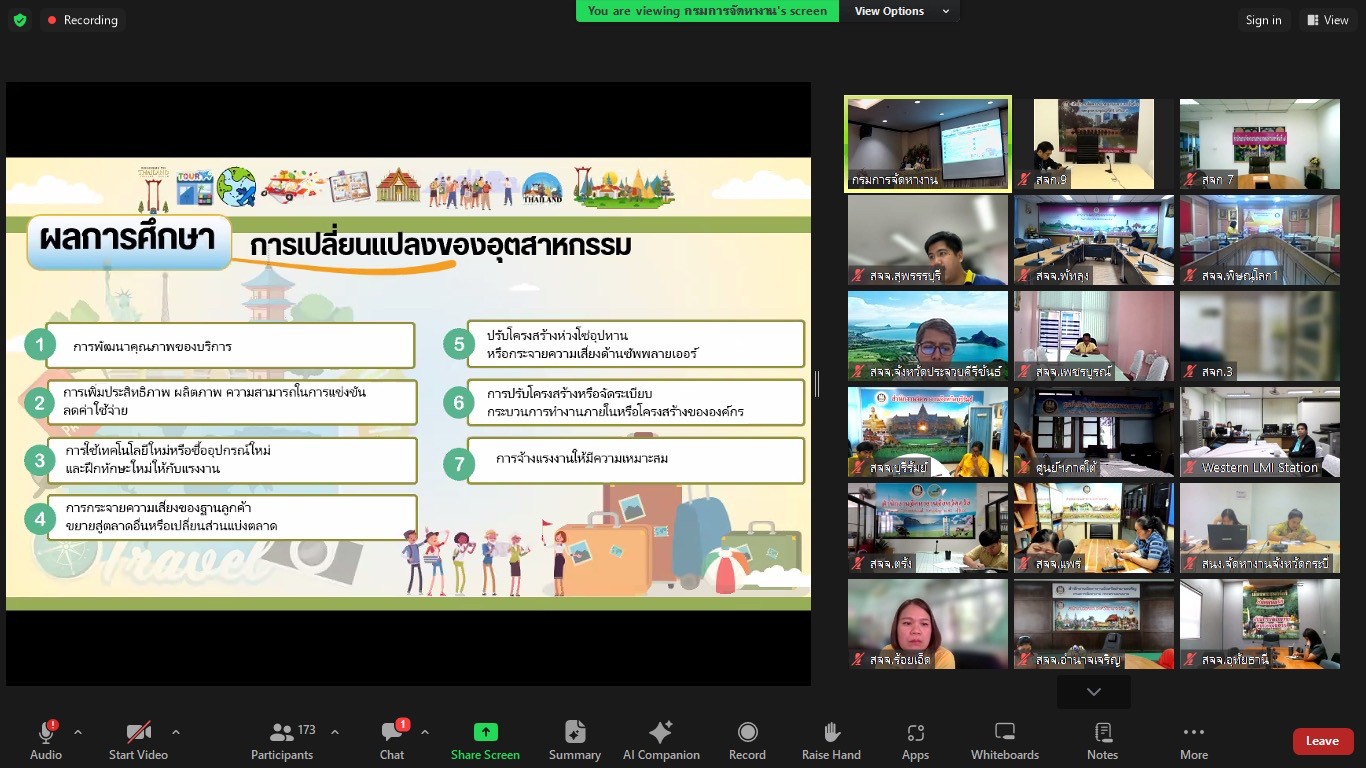Start screen sharing with Share Screen
The height and width of the screenshot is (768, 1366).
(x=485, y=740)
